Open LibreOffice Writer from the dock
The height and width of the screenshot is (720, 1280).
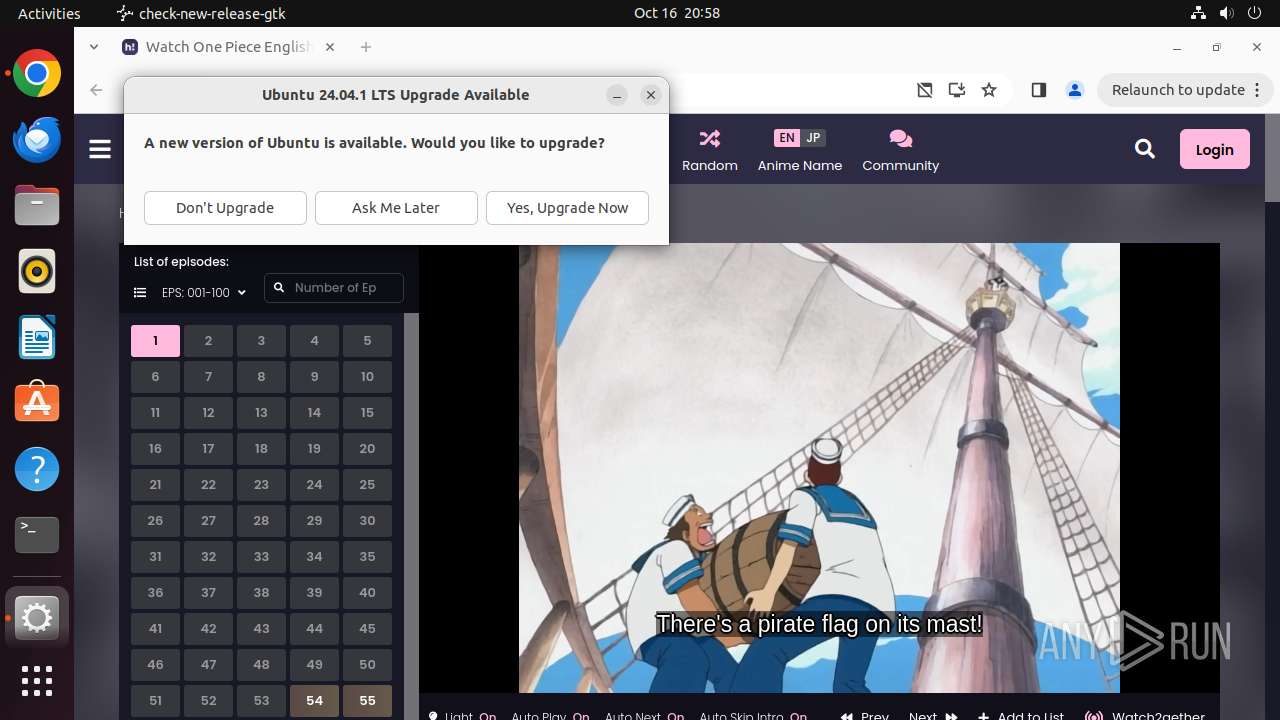coord(37,338)
